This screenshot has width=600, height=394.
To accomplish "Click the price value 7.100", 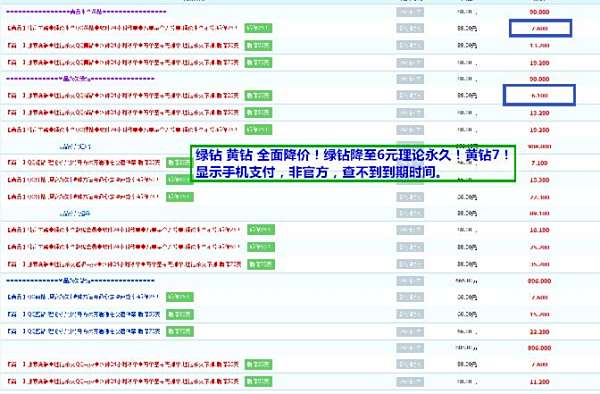I will 539,163.
